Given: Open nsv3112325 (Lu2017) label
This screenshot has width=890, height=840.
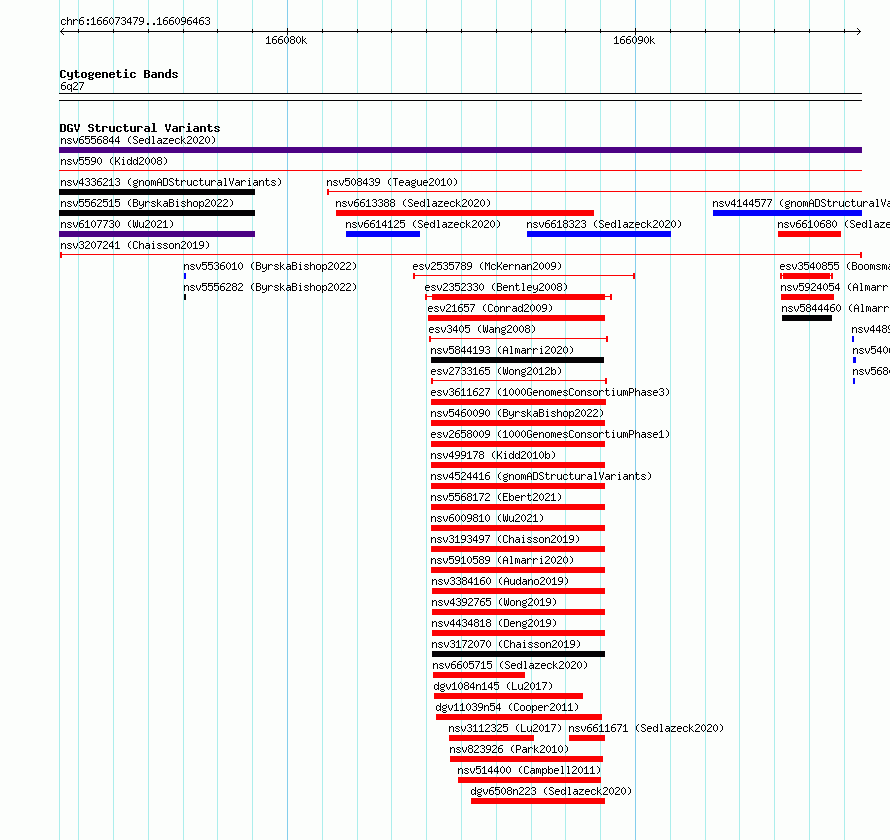Looking at the screenshot, I should (505, 728).
